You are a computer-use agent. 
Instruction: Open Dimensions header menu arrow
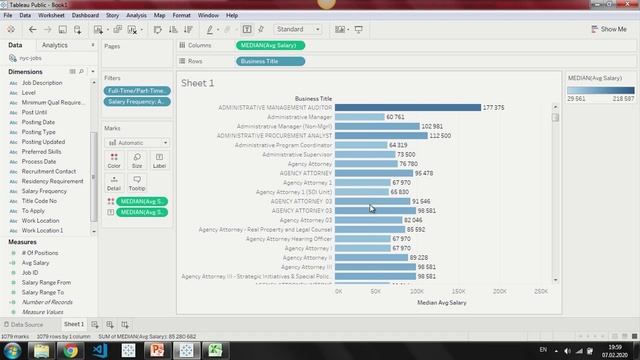[x=93, y=71]
